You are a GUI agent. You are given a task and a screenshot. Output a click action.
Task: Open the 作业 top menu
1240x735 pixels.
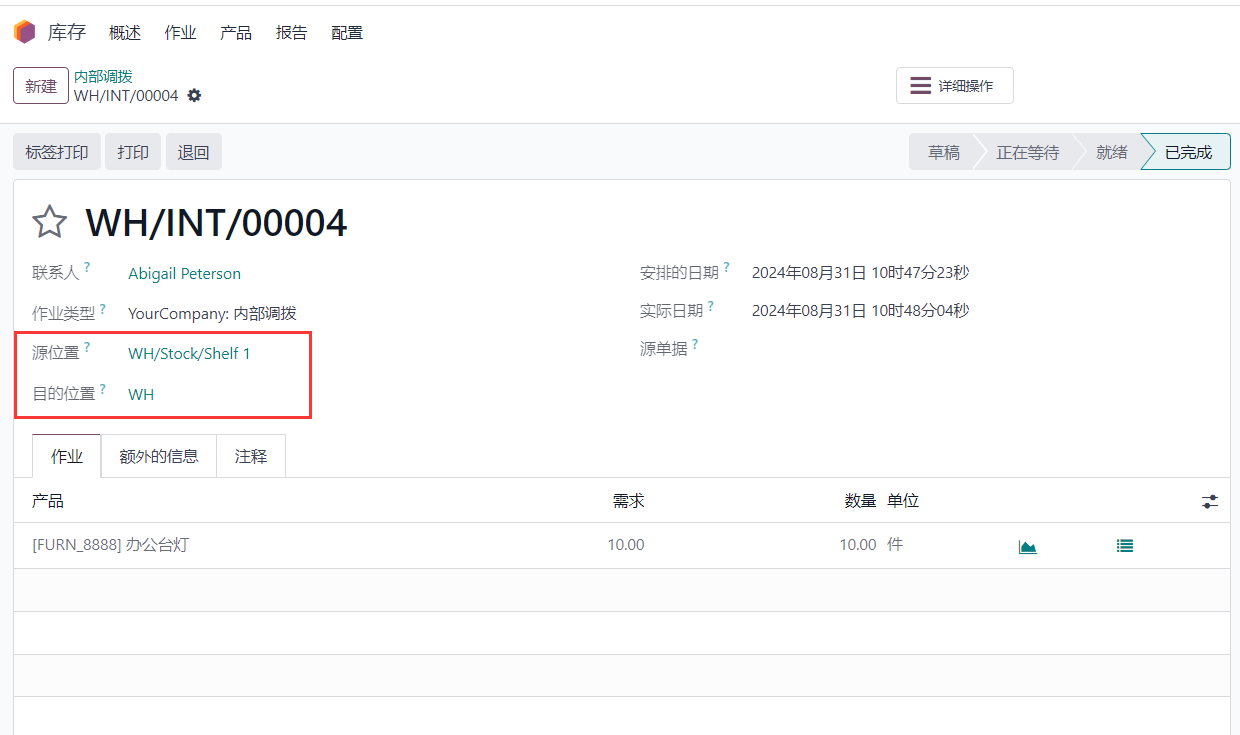[x=181, y=33]
